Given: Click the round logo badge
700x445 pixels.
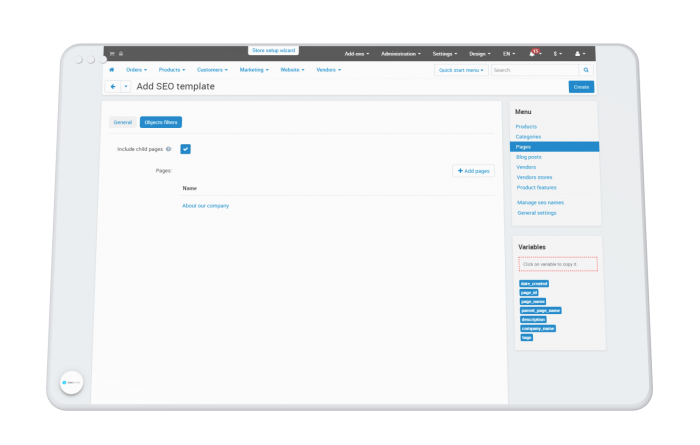Looking at the screenshot, I should pyautogui.click(x=71, y=383).
